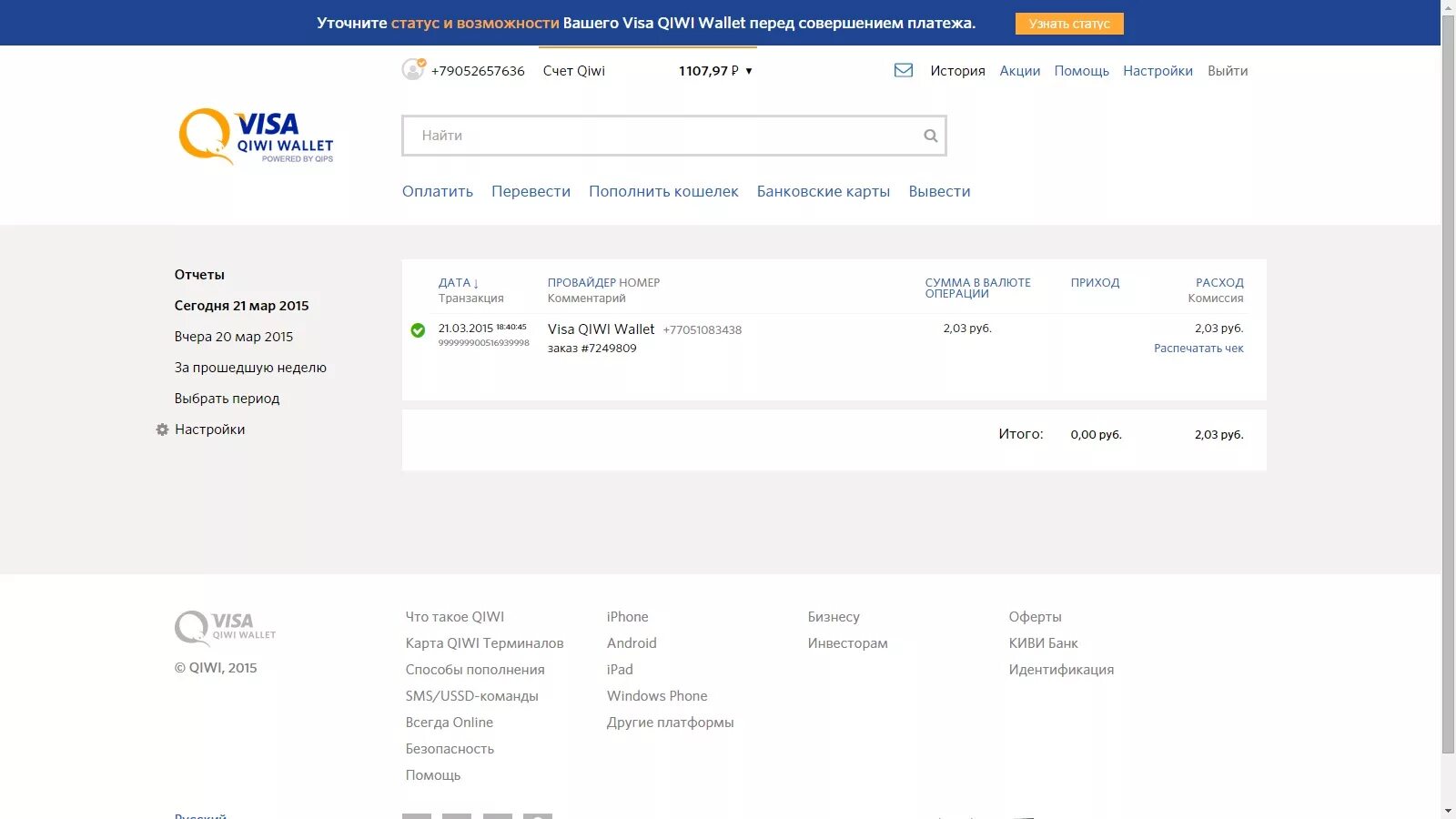Click the Счет Qiwi label
The image size is (1456, 819).
(x=573, y=71)
